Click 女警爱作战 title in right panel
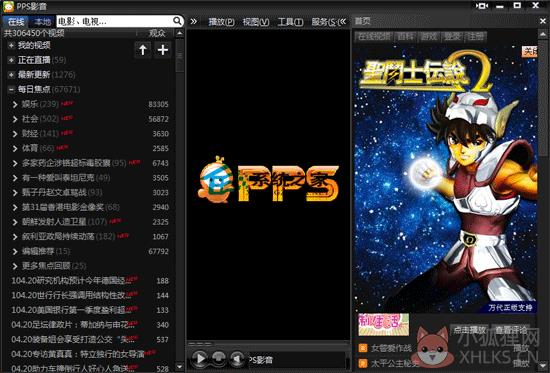The height and width of the screenshot is (373, 550). 391,348
